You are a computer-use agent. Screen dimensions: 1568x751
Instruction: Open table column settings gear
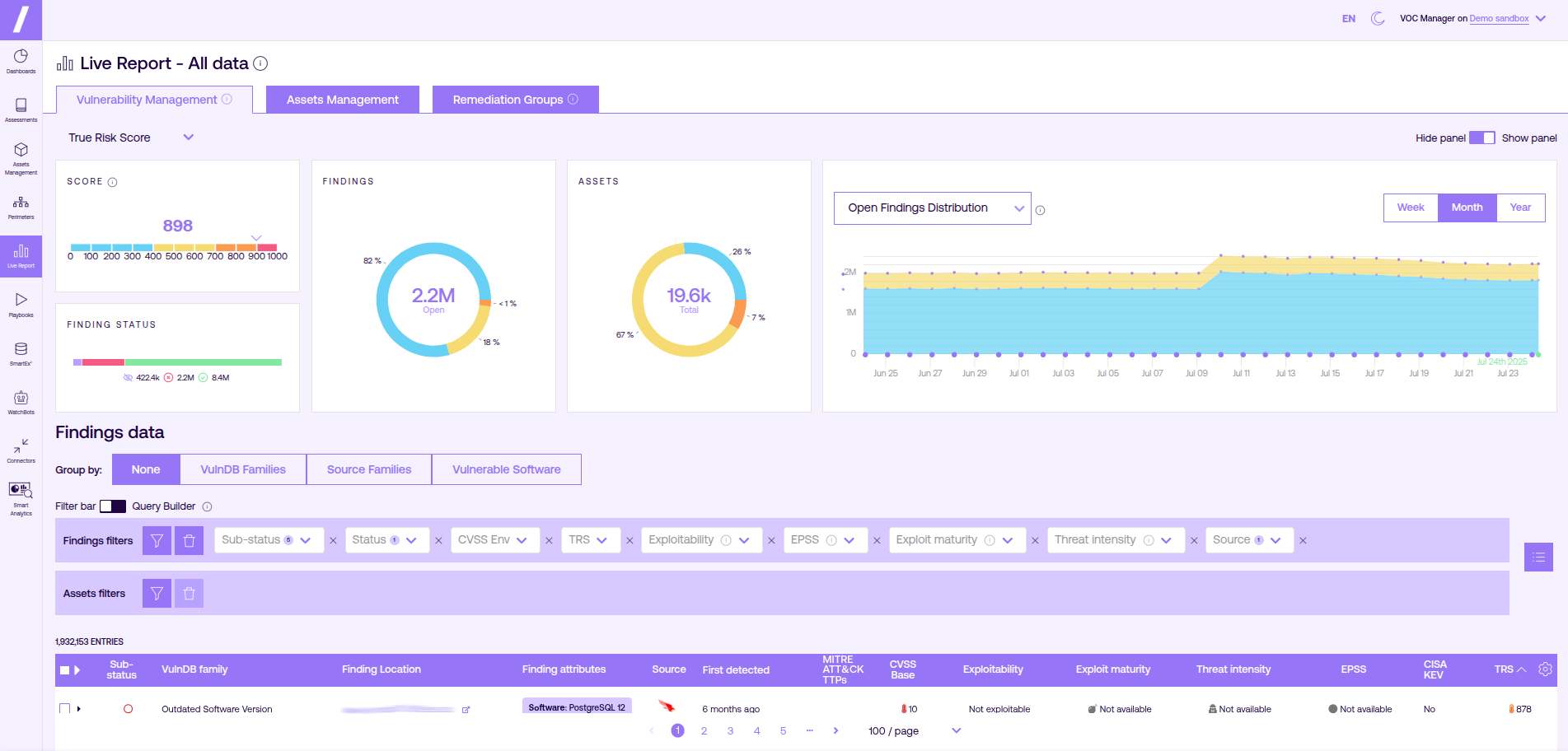click(1545, 669)
